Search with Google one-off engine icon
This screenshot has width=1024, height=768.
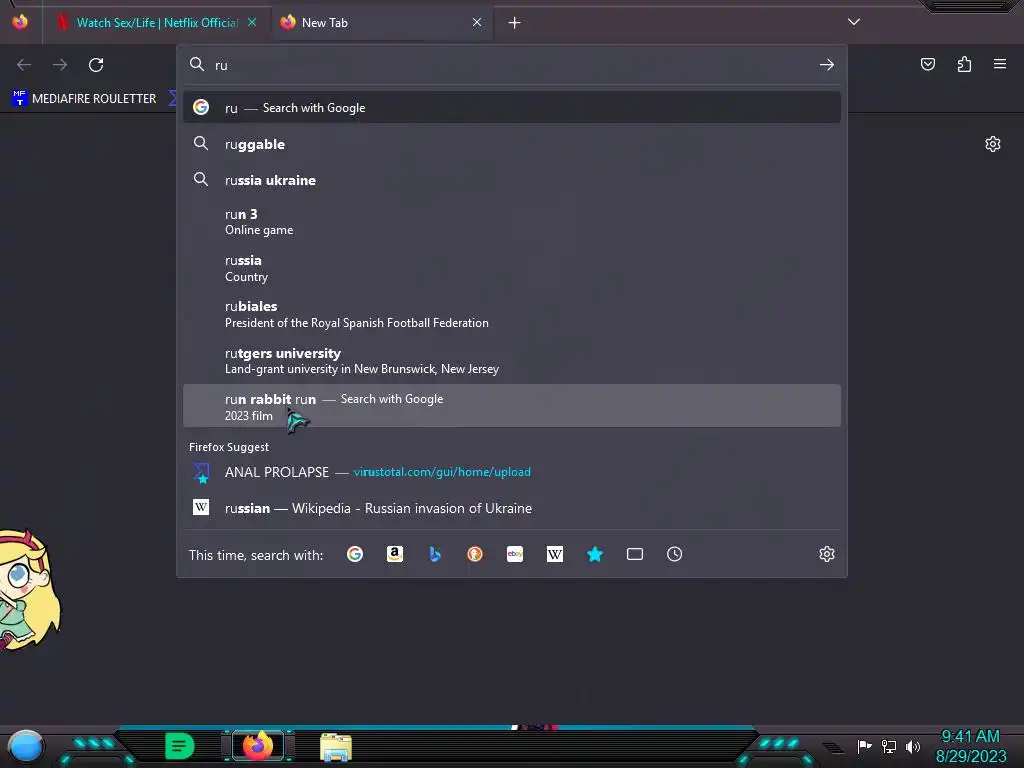(x=355, y=554)
